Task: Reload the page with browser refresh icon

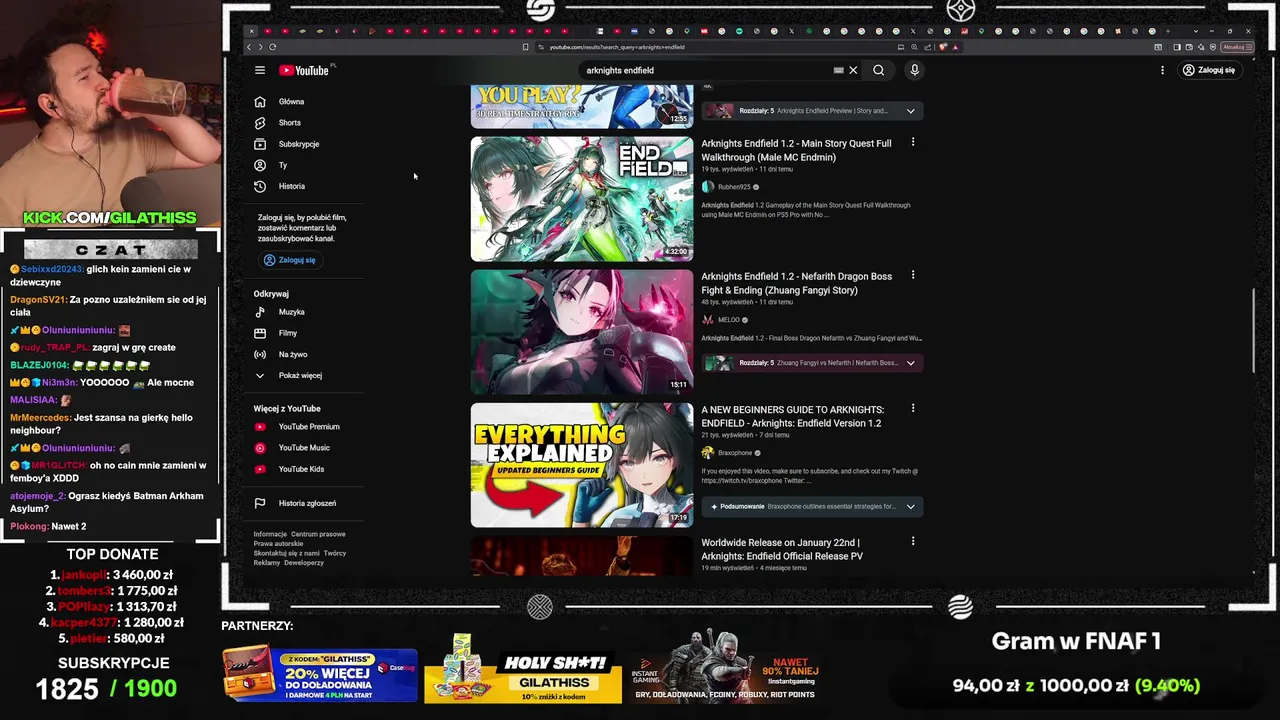Action: [x=272, y=47]
